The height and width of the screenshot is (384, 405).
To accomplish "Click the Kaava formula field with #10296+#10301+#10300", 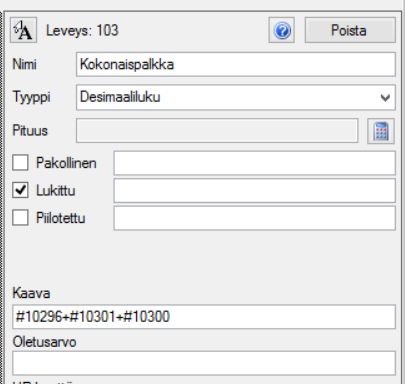I will [204, 317].
